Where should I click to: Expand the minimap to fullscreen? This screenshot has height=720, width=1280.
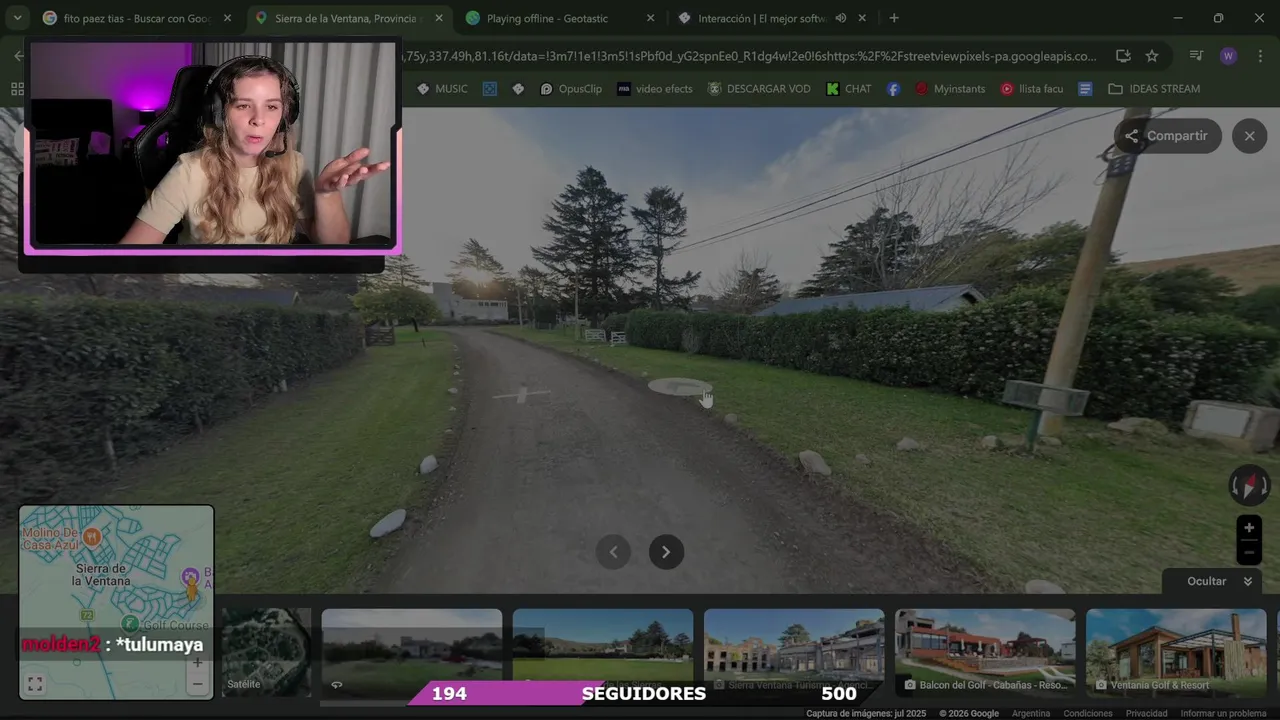[35, 684]
